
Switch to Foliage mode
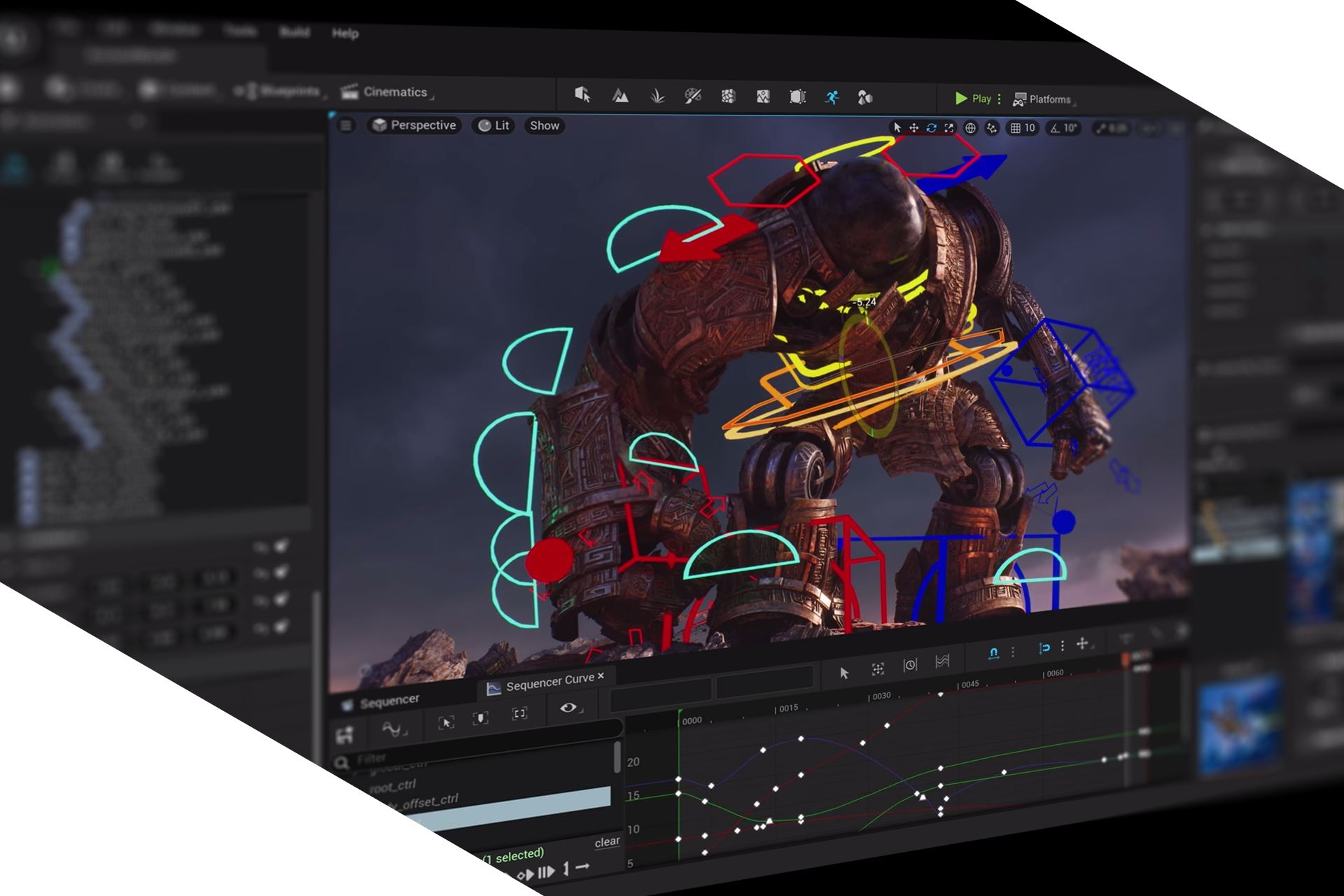coord(657,96)
